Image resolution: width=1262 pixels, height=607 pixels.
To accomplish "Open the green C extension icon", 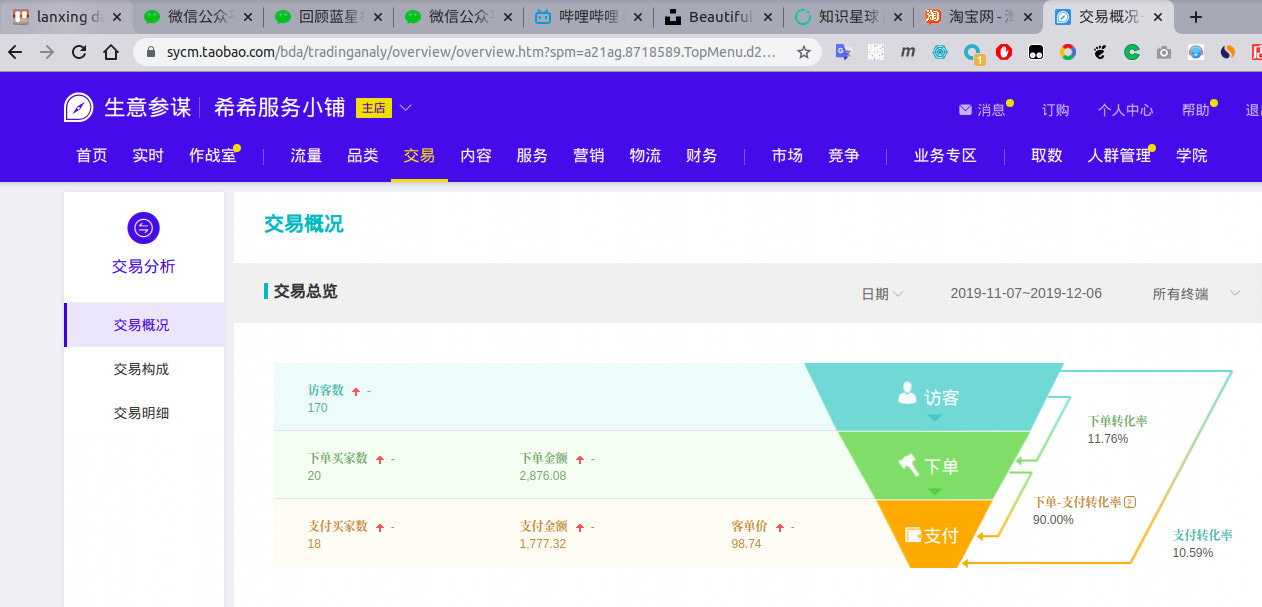I will coord(1132,52).
